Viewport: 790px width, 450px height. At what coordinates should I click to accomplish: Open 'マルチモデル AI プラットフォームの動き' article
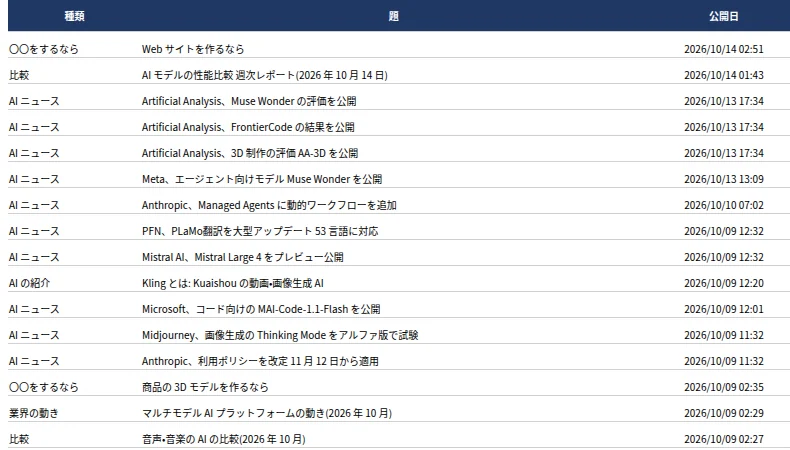(x=267, y=413)
